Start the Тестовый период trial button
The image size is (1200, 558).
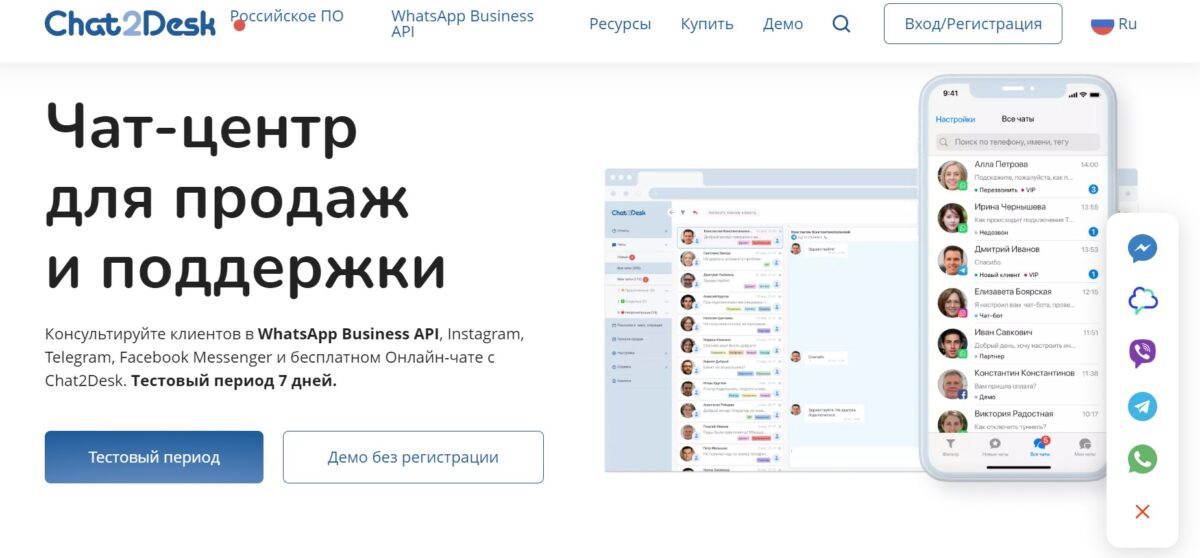click(x=154, y=457)
